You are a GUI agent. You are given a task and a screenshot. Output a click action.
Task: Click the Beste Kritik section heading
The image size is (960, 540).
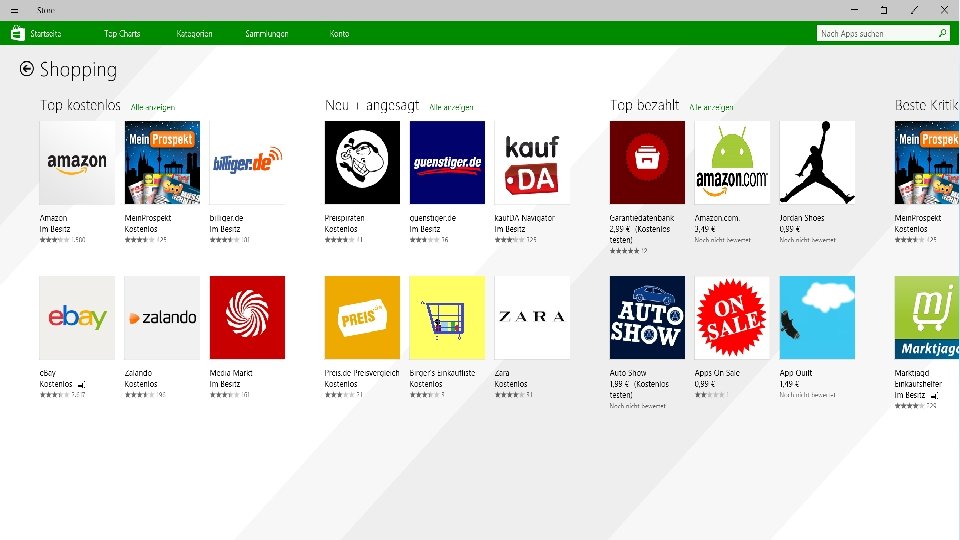coord(927,105)
